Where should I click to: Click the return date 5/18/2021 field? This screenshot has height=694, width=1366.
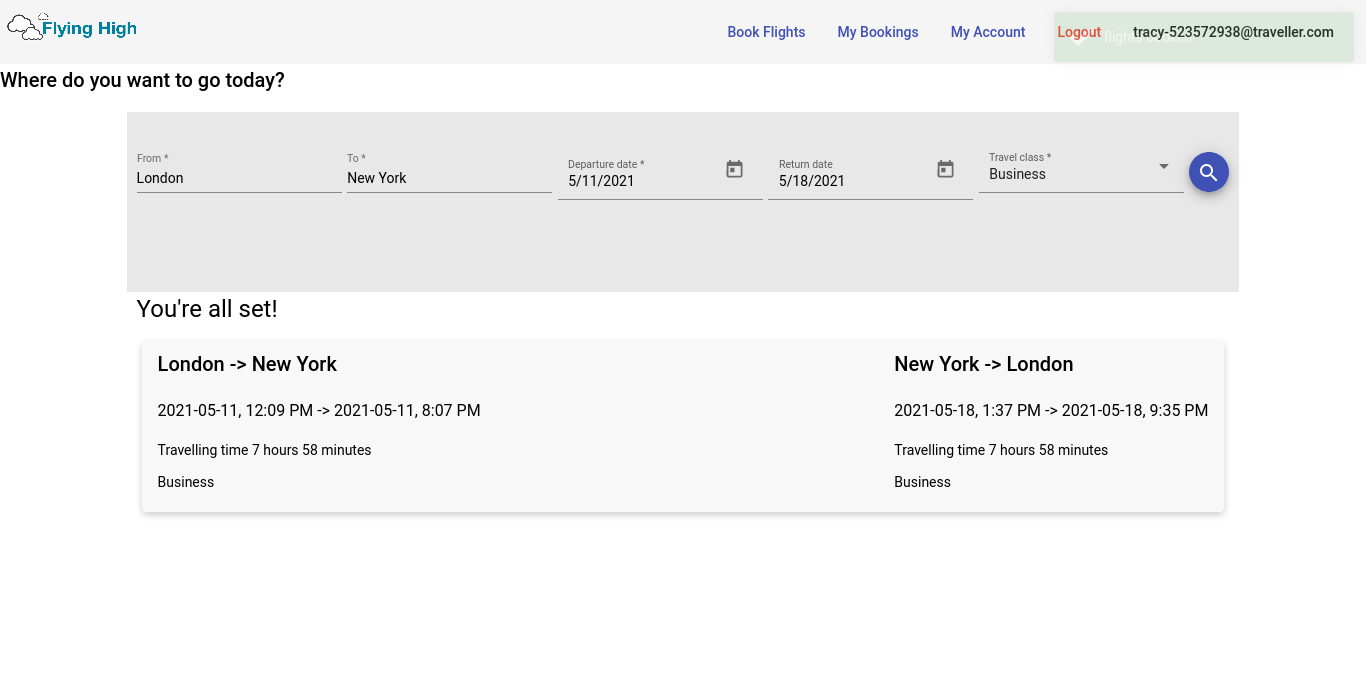(851, 181)
